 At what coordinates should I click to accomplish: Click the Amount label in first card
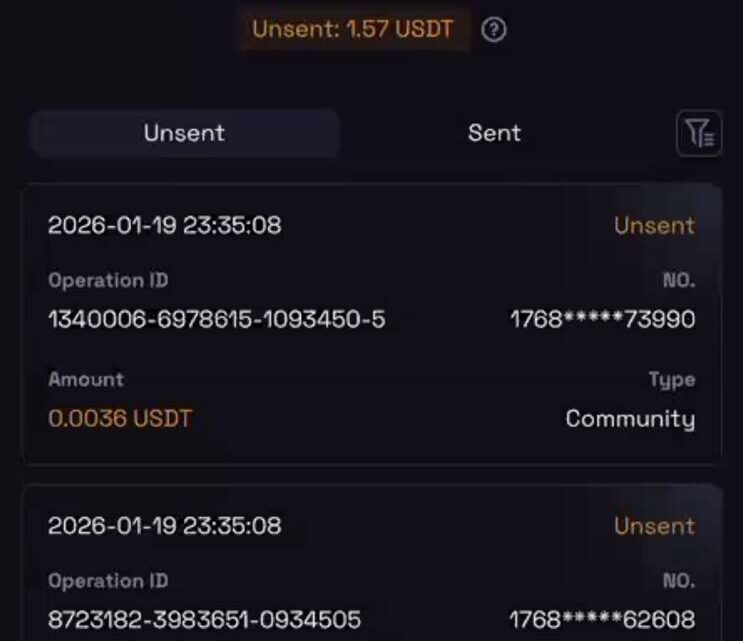click(x=86, y=380)
